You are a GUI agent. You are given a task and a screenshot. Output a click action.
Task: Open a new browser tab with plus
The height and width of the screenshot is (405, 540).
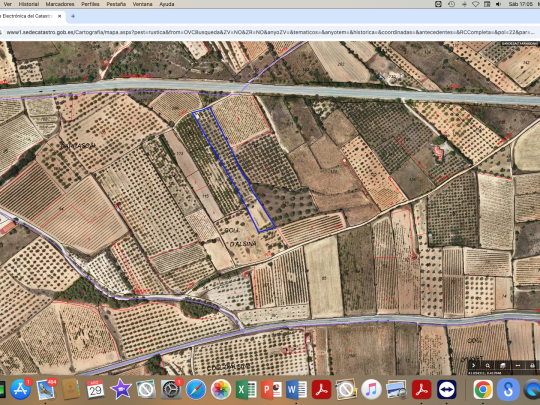point(73,16)
